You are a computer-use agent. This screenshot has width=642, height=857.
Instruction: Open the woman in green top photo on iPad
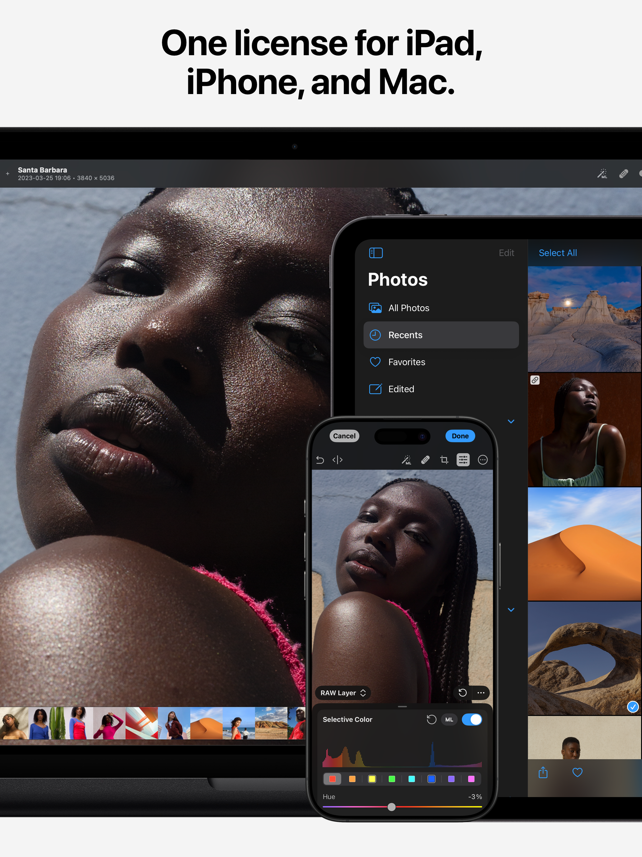click(x=585, y=430)
